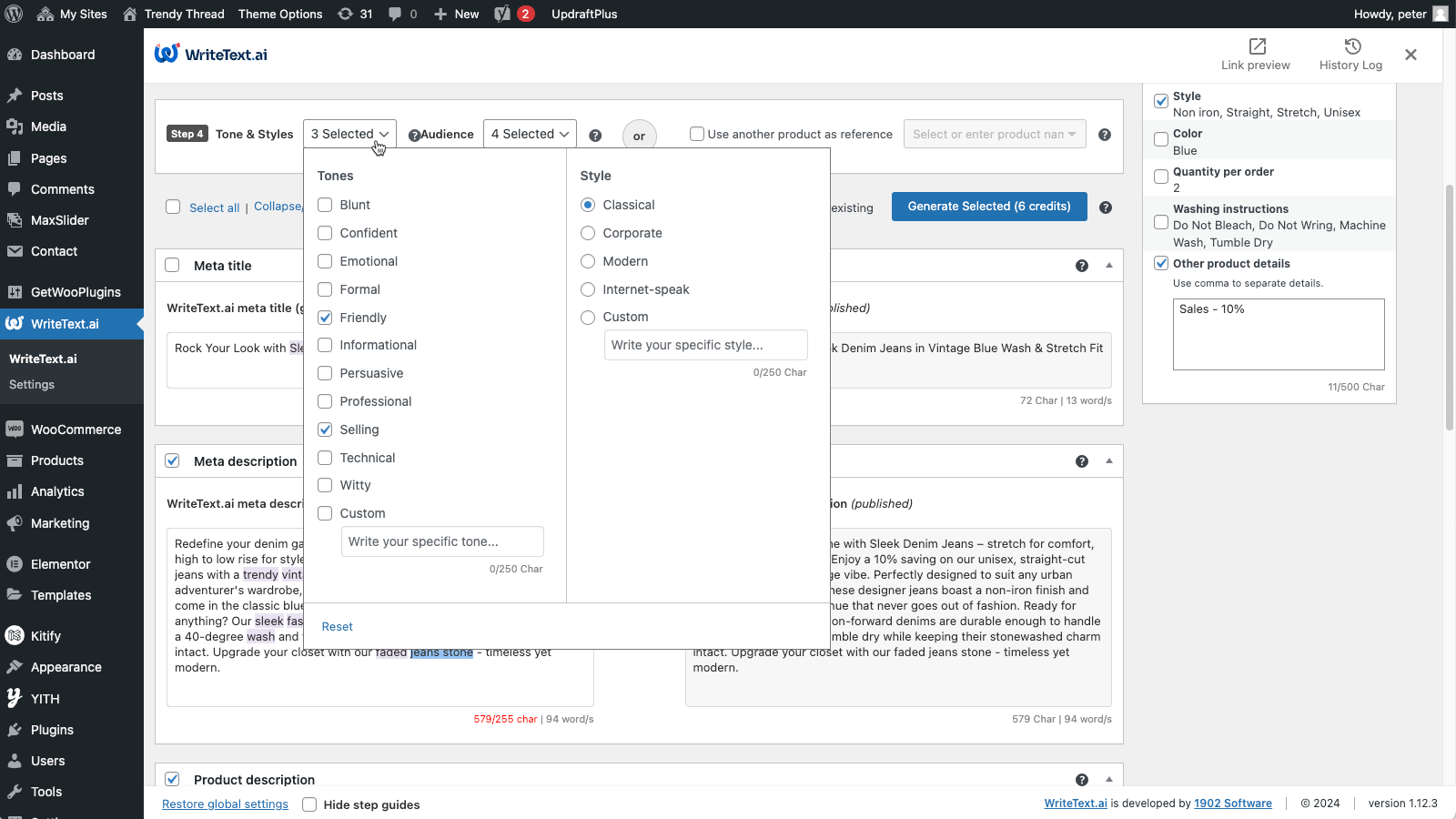Screen dimensions: 1456x819
Task: Select the Modern style radio button
Action: (x=588, y=261)
